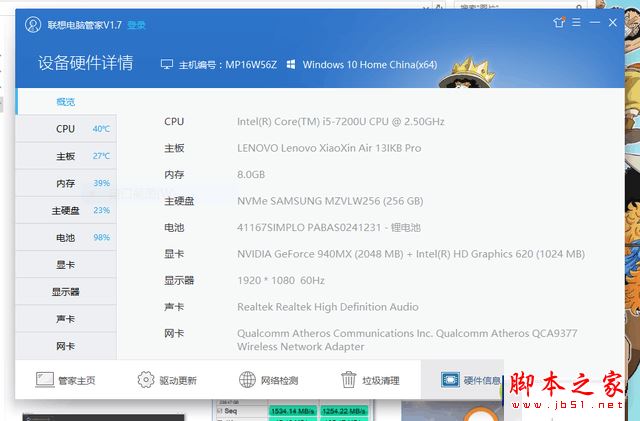The height and width of the screenshot is (421, 640).
Task: Click the trash bin icon for 垃圾清理
Action: 349,380
